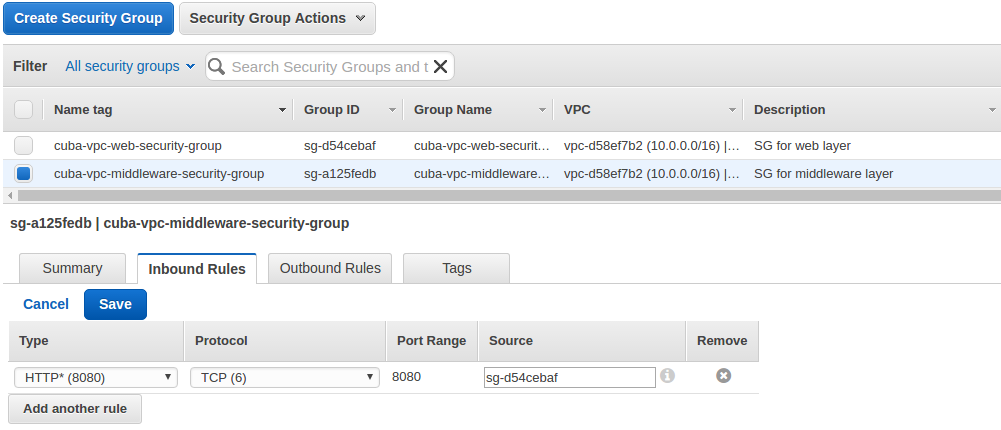The image size is (1001, 430).
Task: Switch to the Outbound Rules tab
Action: pyautogui.click(x=330, y=268)
